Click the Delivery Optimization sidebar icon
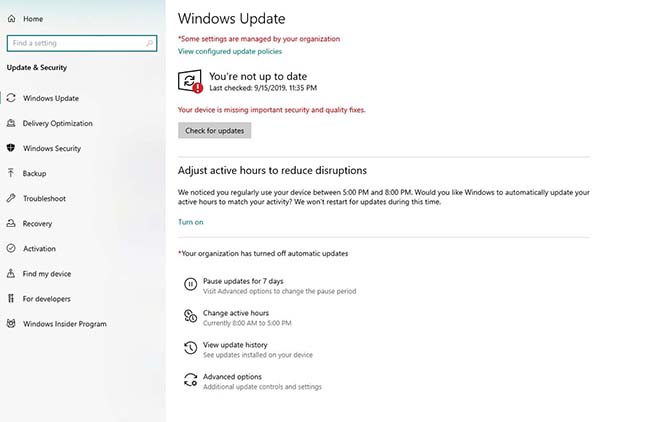The image size is (650, 422). tap(11, 123)
